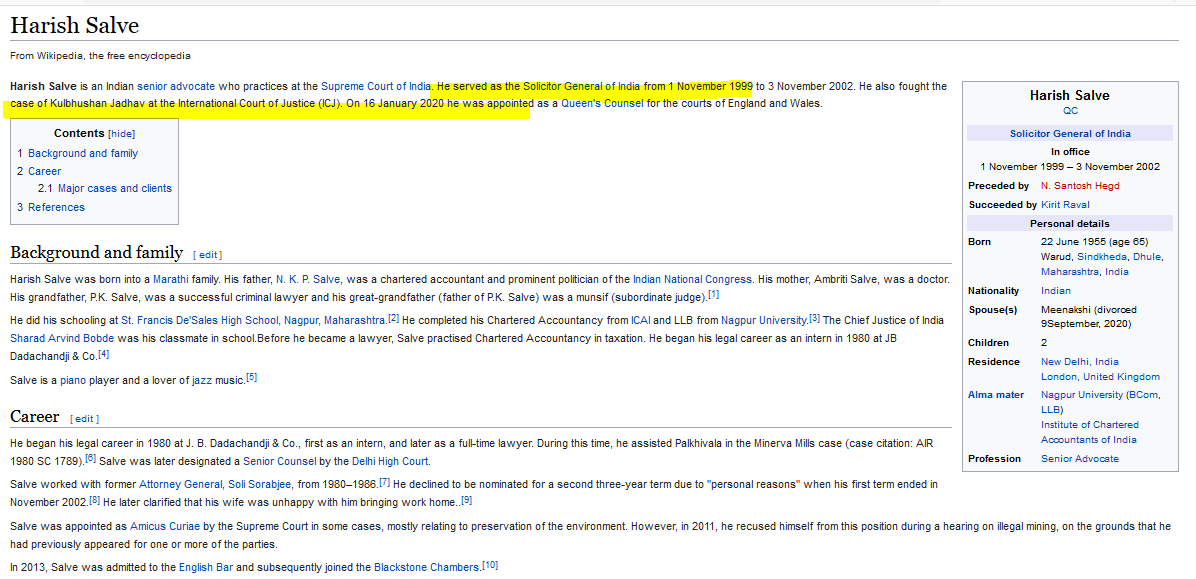Open citation [1] after subordinate judge

pos(714,294)
